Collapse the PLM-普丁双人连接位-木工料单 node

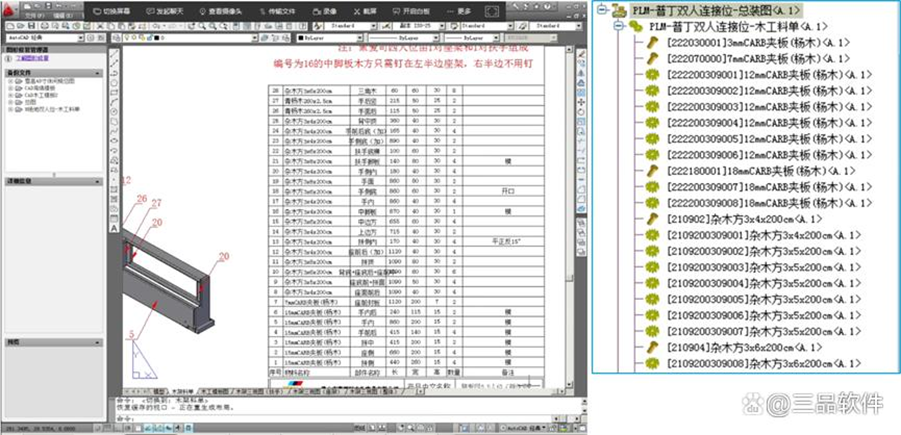[x=620, y=26]
